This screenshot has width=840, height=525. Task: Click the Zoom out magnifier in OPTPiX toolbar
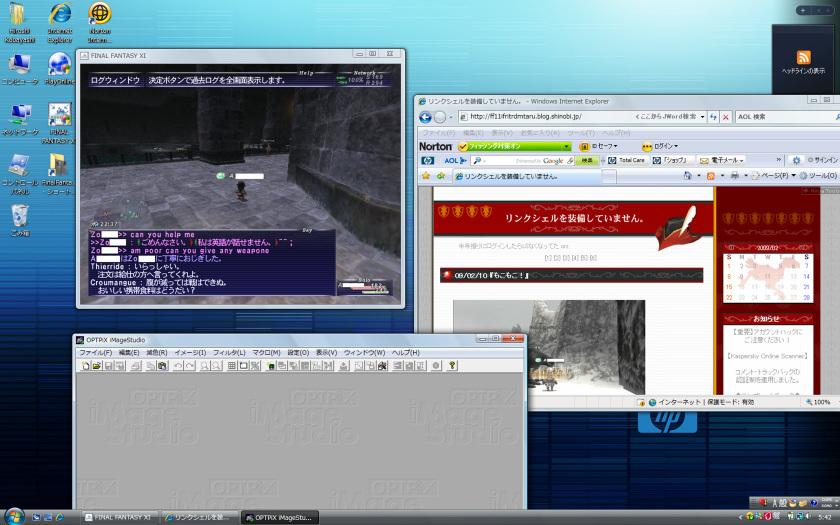pos(216,365)
